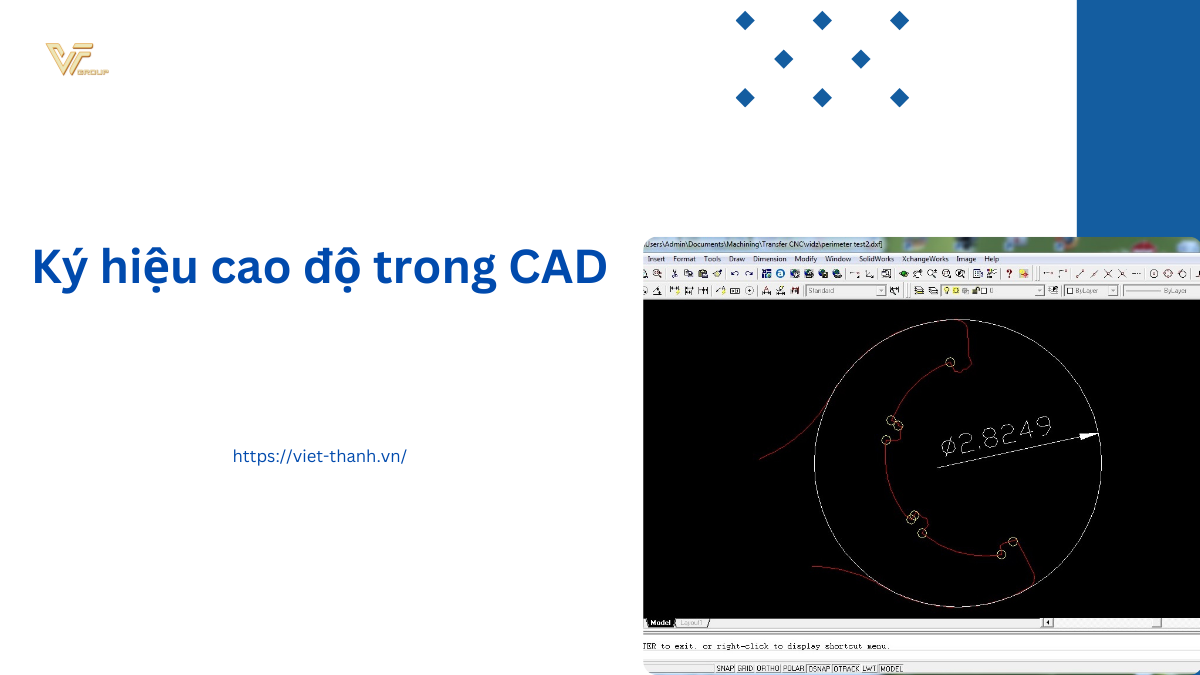Toggle SNAP mode in status bar

pos(725,668)
